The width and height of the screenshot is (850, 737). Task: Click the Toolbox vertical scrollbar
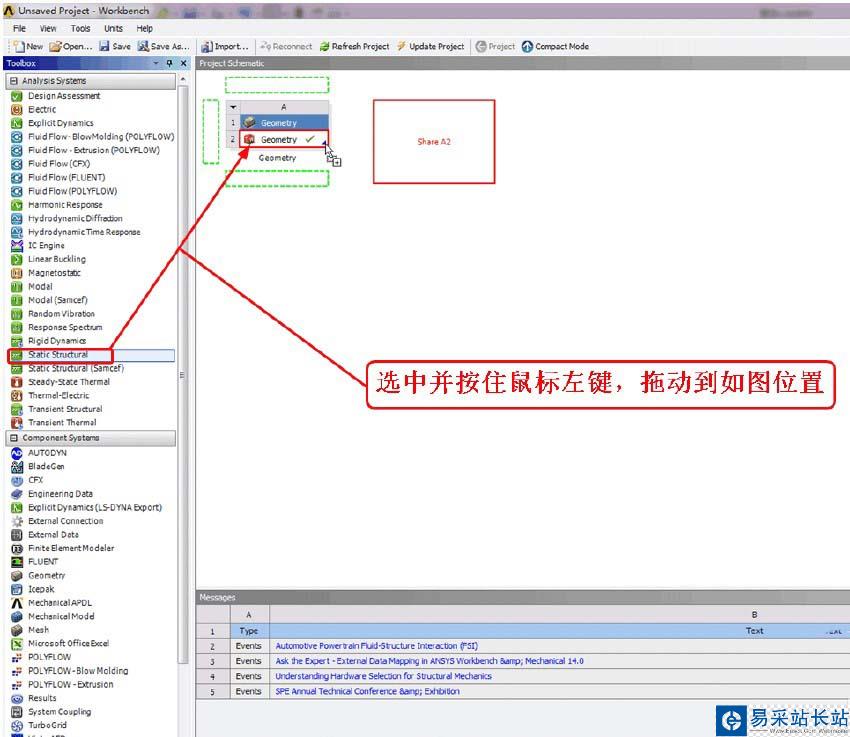183,374
